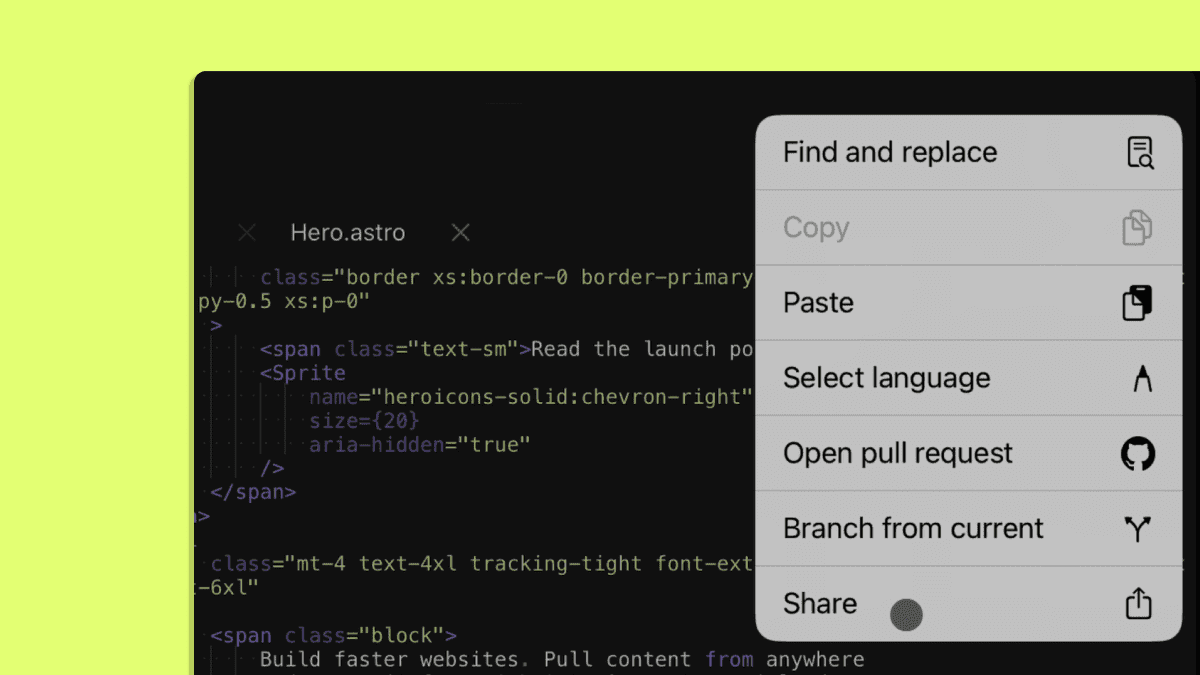Image resolution: width=1200 pixels, height=675 pixels.
Task: Click the X icon left of Hero.astro
Action: click(x=246, y=232)
